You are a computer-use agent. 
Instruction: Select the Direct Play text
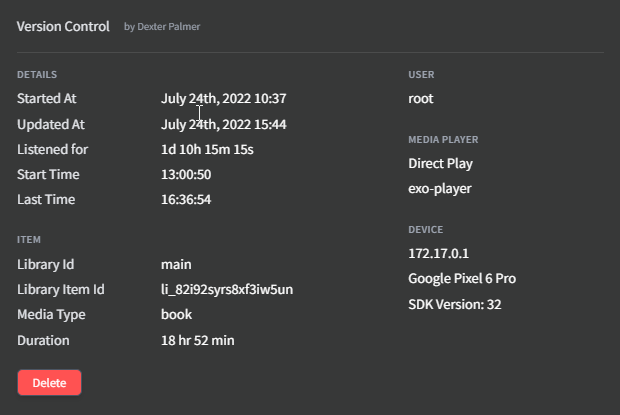click(x=440, y=164)
